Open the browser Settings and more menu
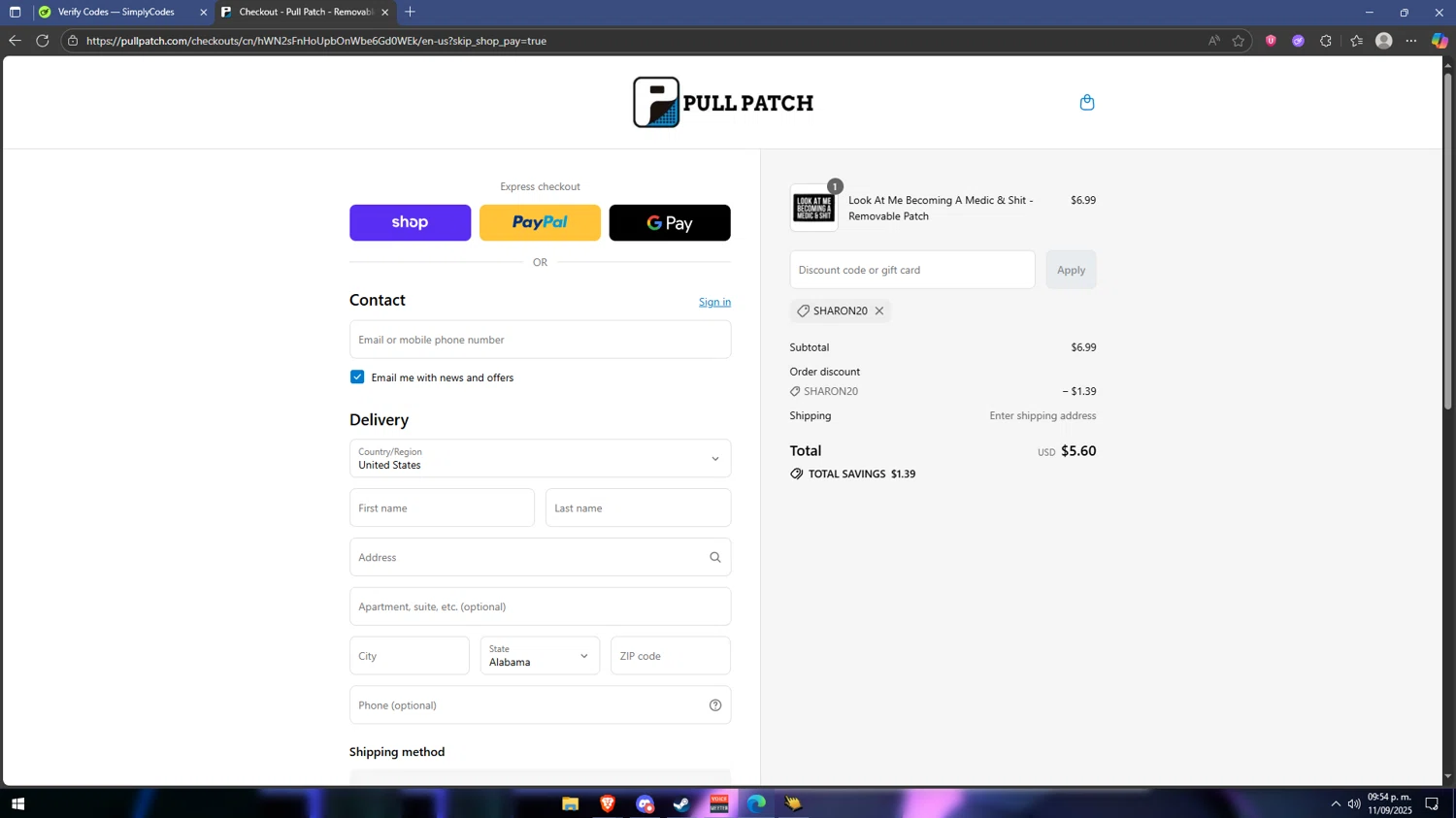 coord(1411,41)
